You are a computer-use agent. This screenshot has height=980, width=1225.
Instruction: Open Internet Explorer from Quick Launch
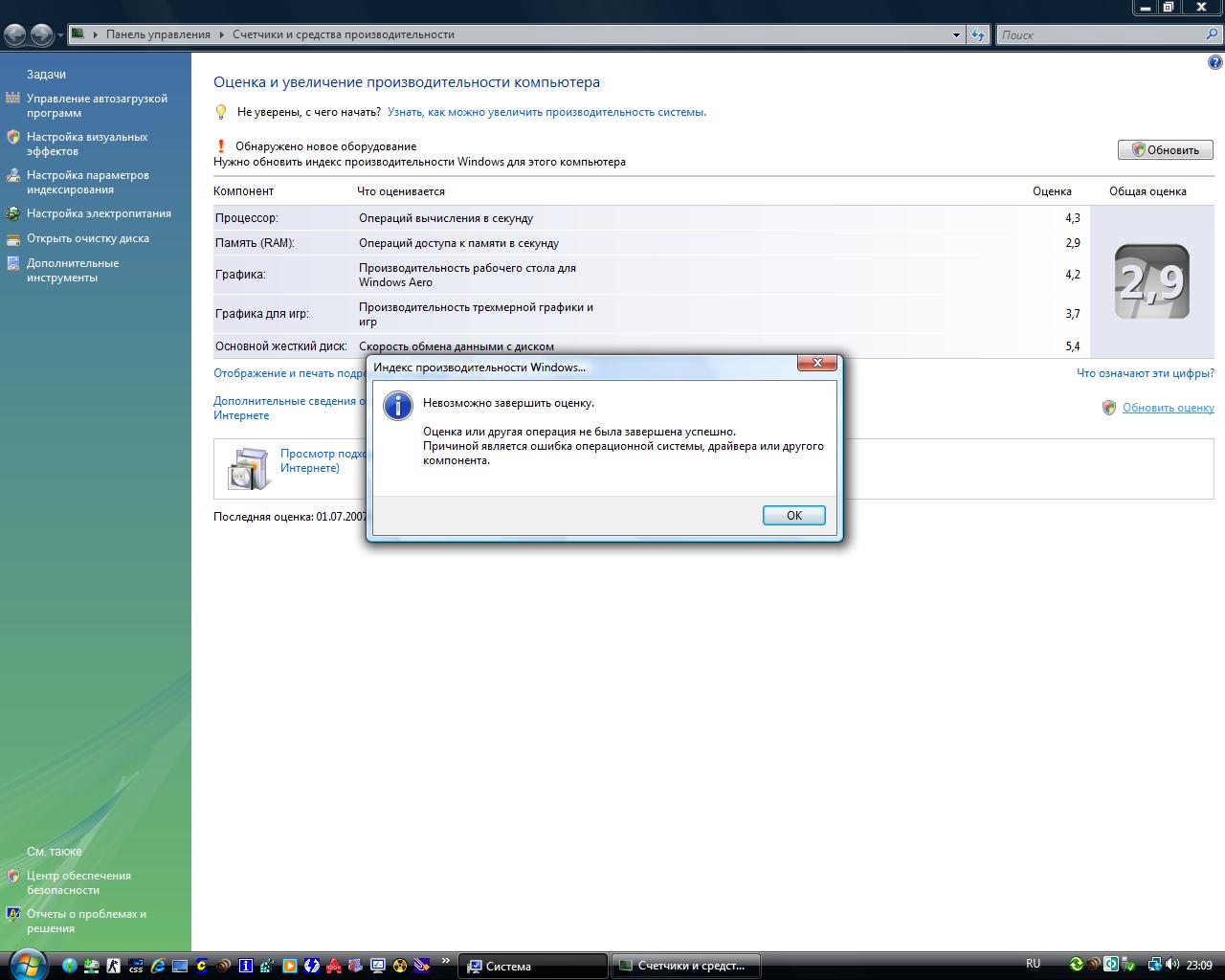[158, 966]
